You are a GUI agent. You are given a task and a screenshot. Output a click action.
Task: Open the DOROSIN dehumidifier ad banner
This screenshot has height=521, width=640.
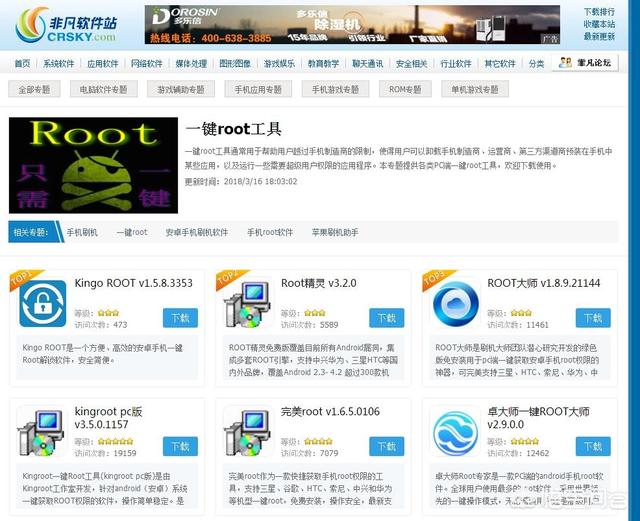pyautogui.click(x=352, y=24)
